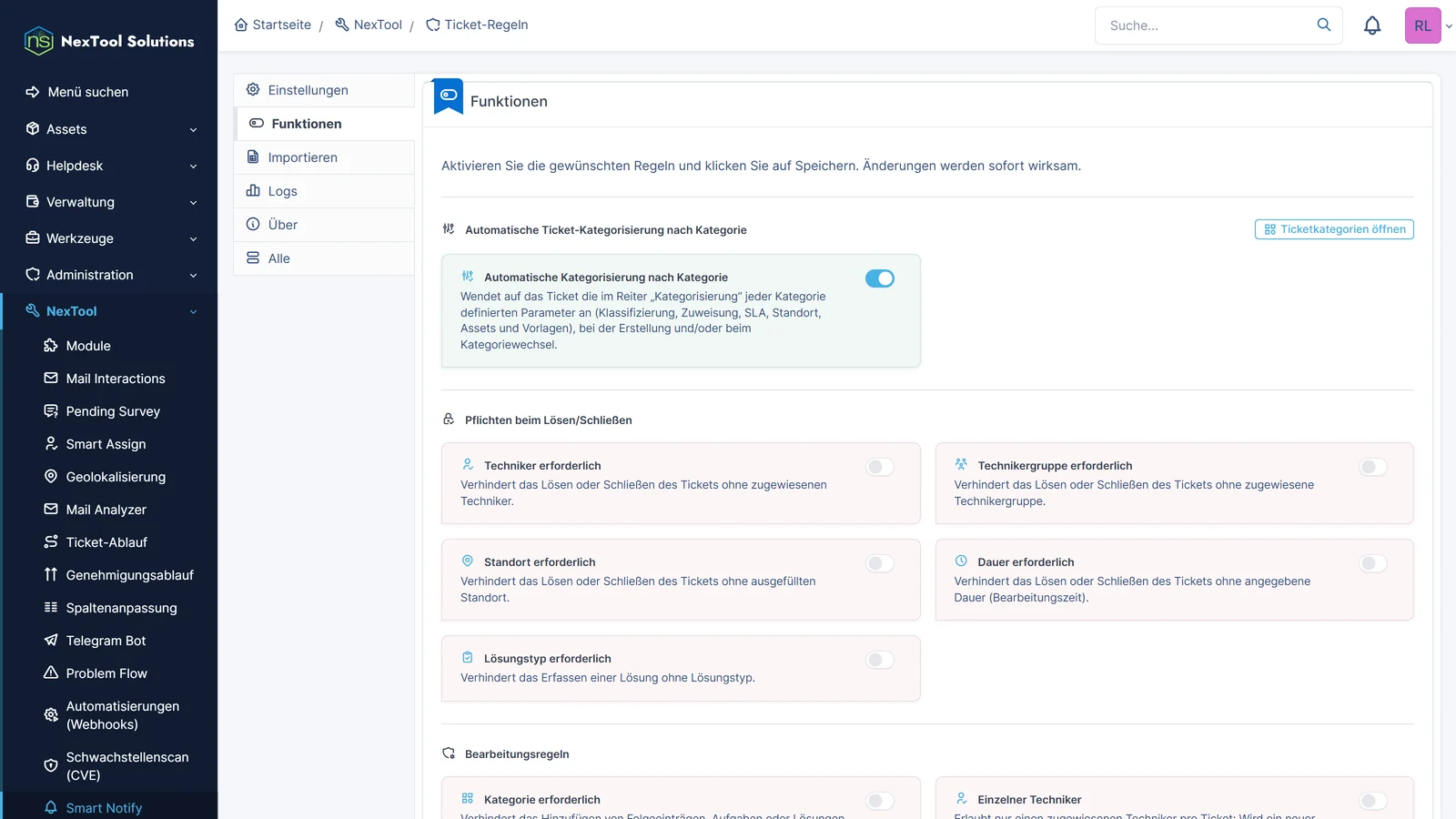
Task: Click the Geolokalisierung pin icon
Action: (51, 476)
